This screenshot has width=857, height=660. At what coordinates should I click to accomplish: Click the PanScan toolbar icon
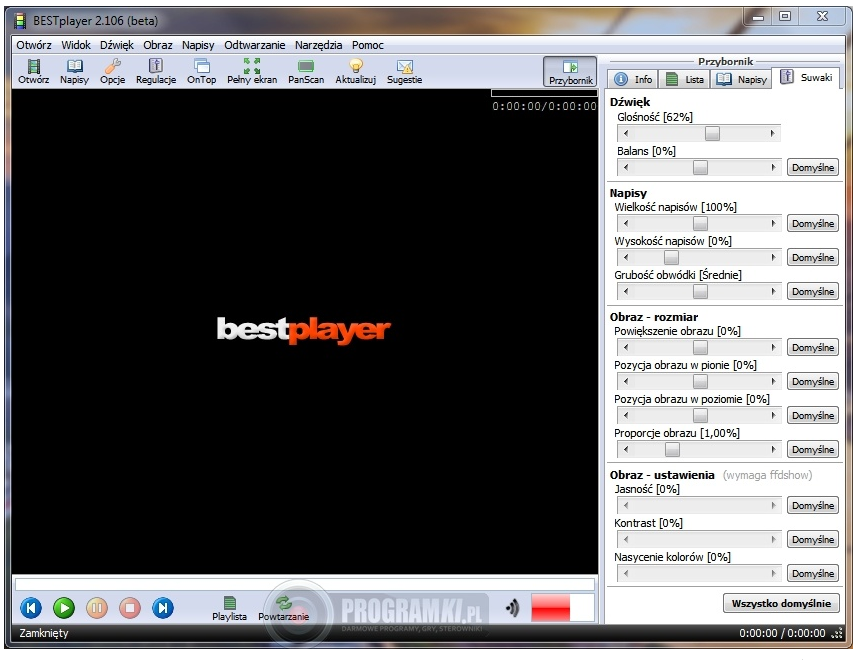[306, 72]
